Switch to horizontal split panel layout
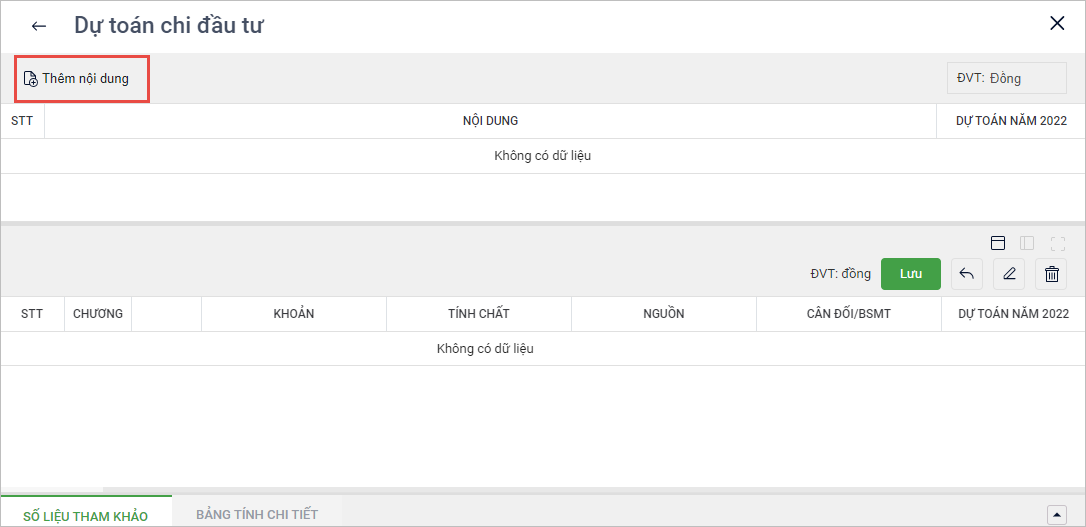1086x527 pixels. (x=997, y=243)
